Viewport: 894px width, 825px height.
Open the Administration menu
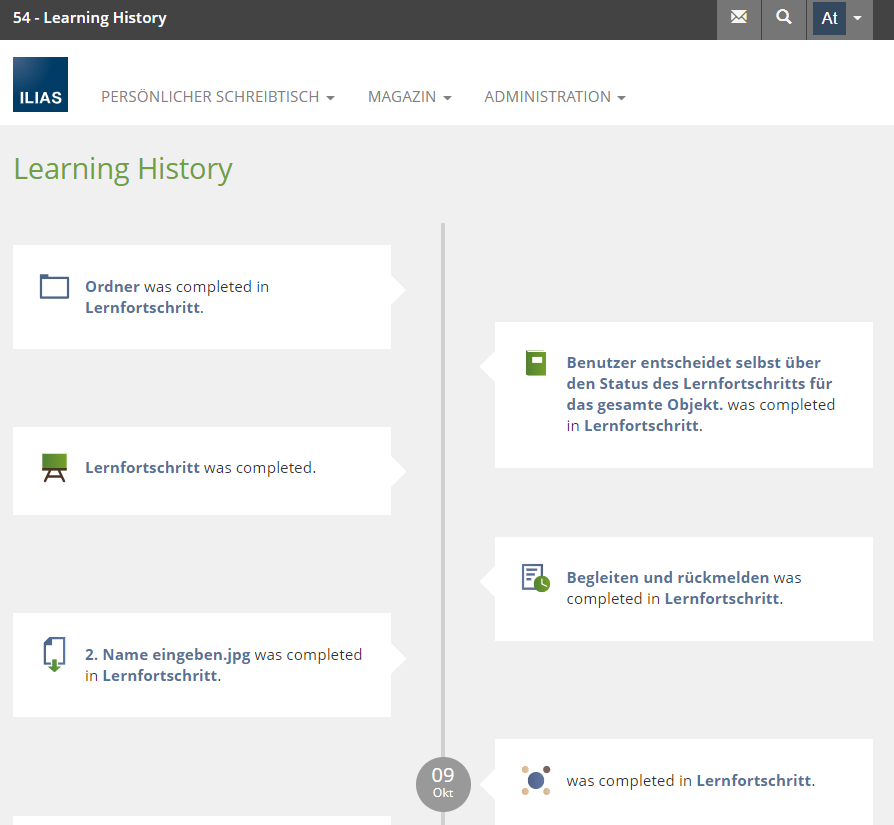[x=554, y=97]
